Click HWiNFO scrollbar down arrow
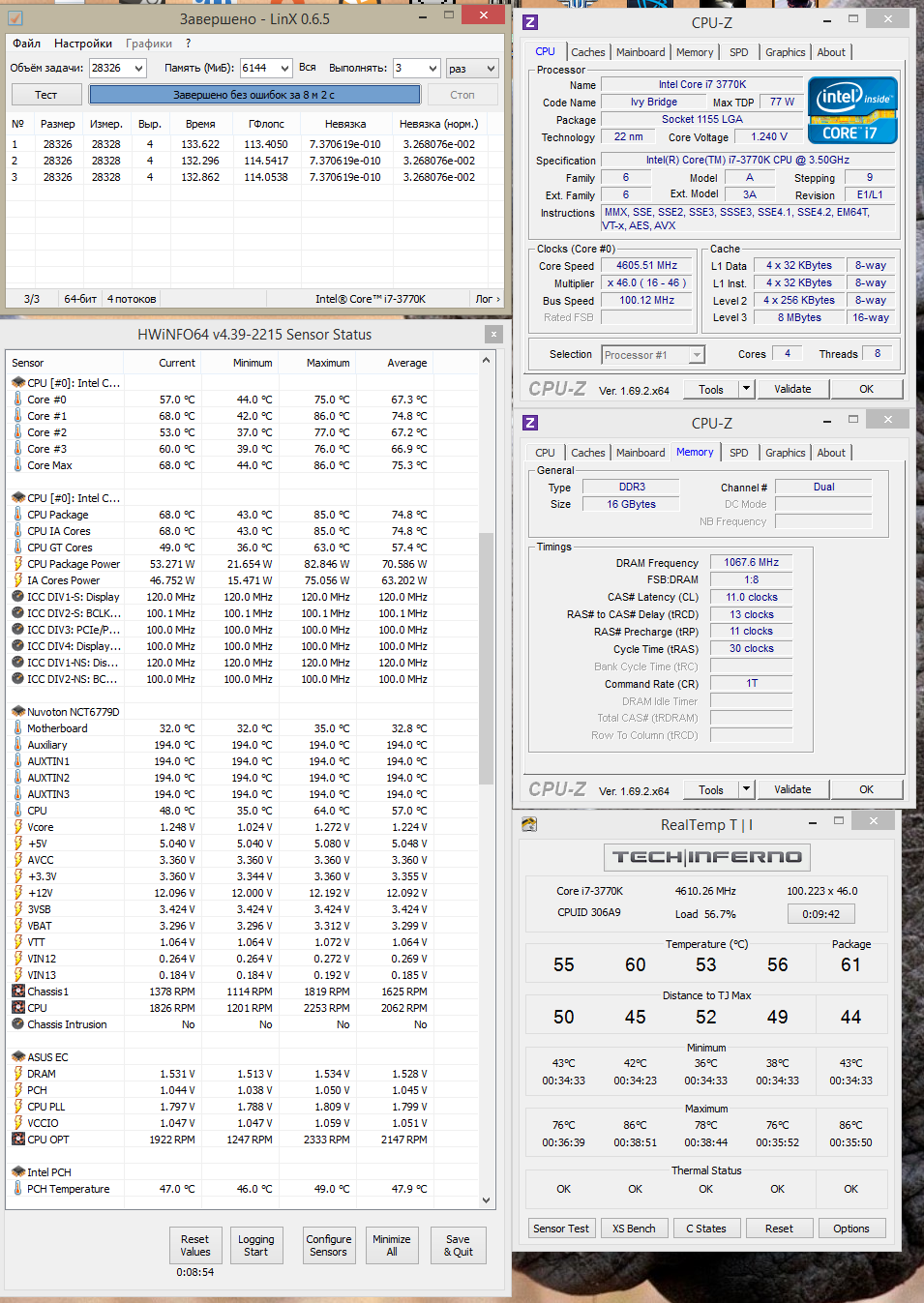Screen dimensions: 924x1303 (x=486, y=1200)
